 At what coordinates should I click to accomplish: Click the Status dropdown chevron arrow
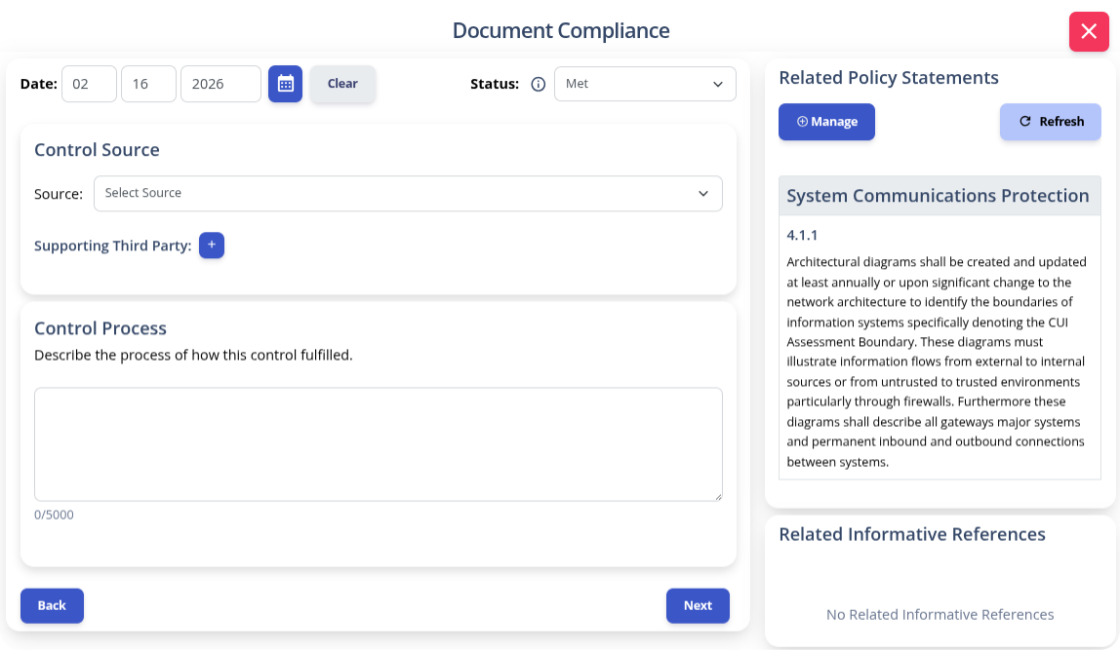click(x=717, y=84)
